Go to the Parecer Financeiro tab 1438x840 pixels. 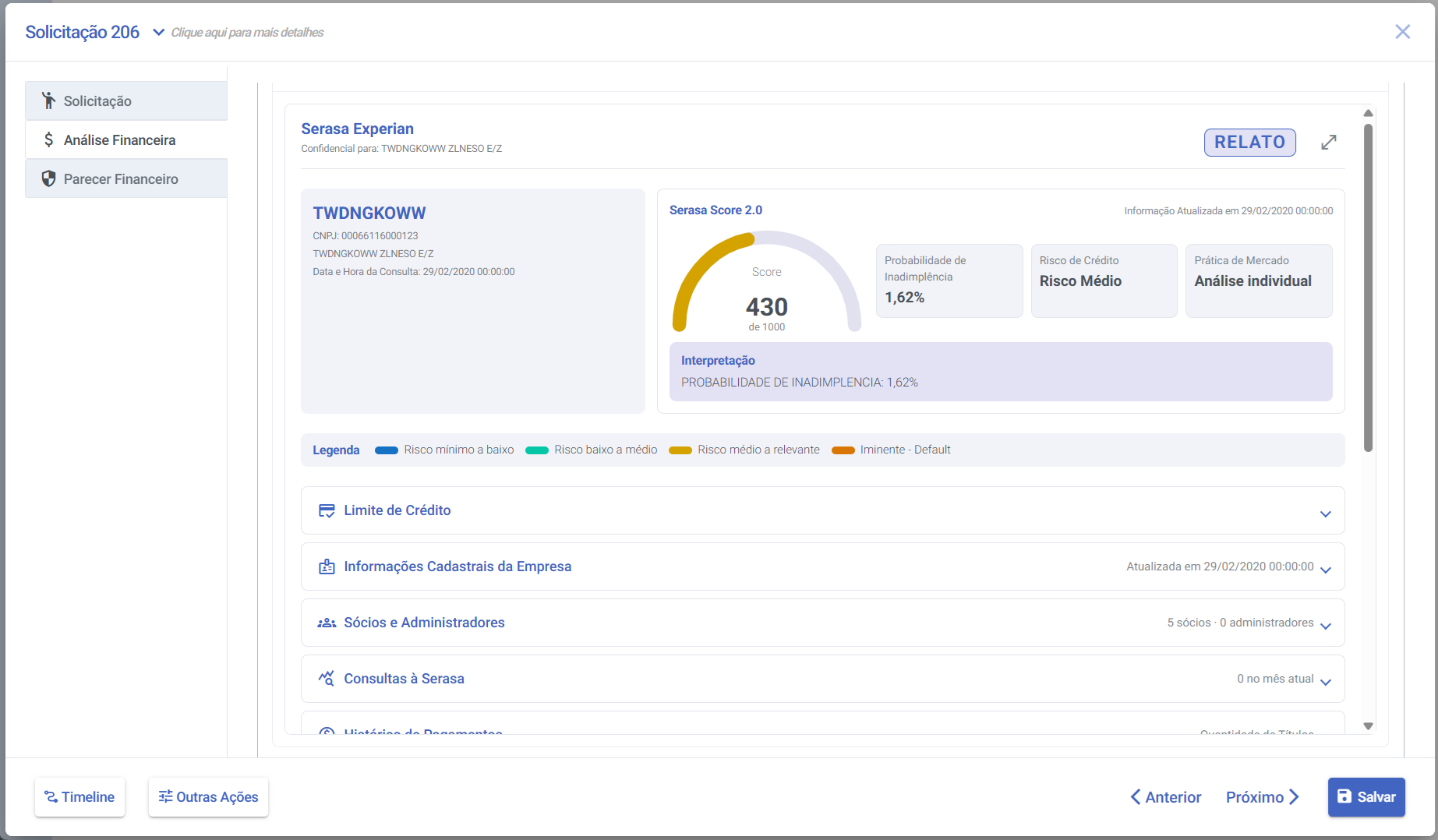126,178
